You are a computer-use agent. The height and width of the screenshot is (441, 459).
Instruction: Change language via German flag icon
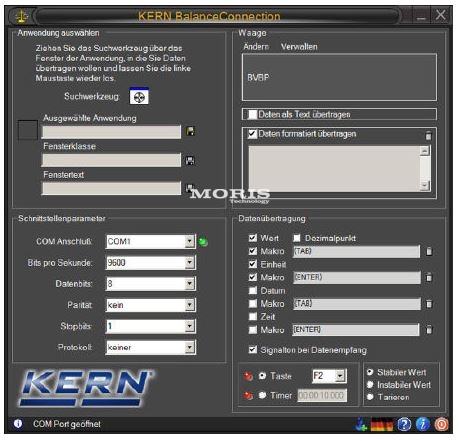pos(382,424)
